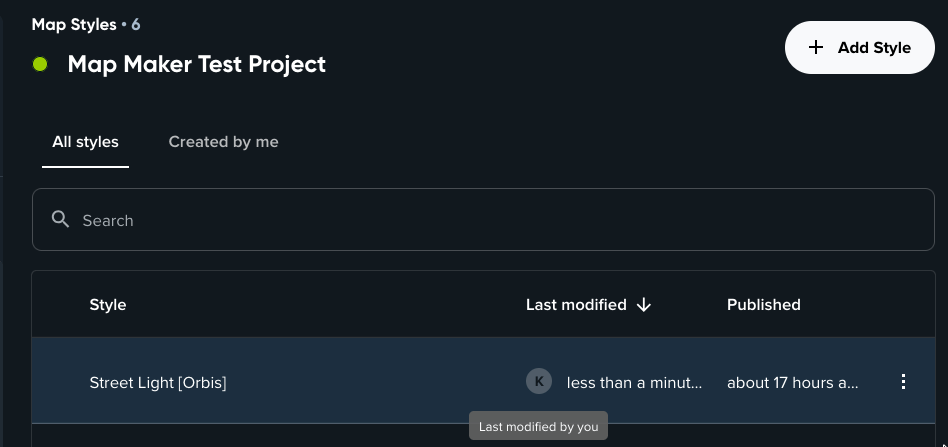This screenshot has width=948, height=447.
Task: Click the Published column header
Action: (x=763, y=305)
